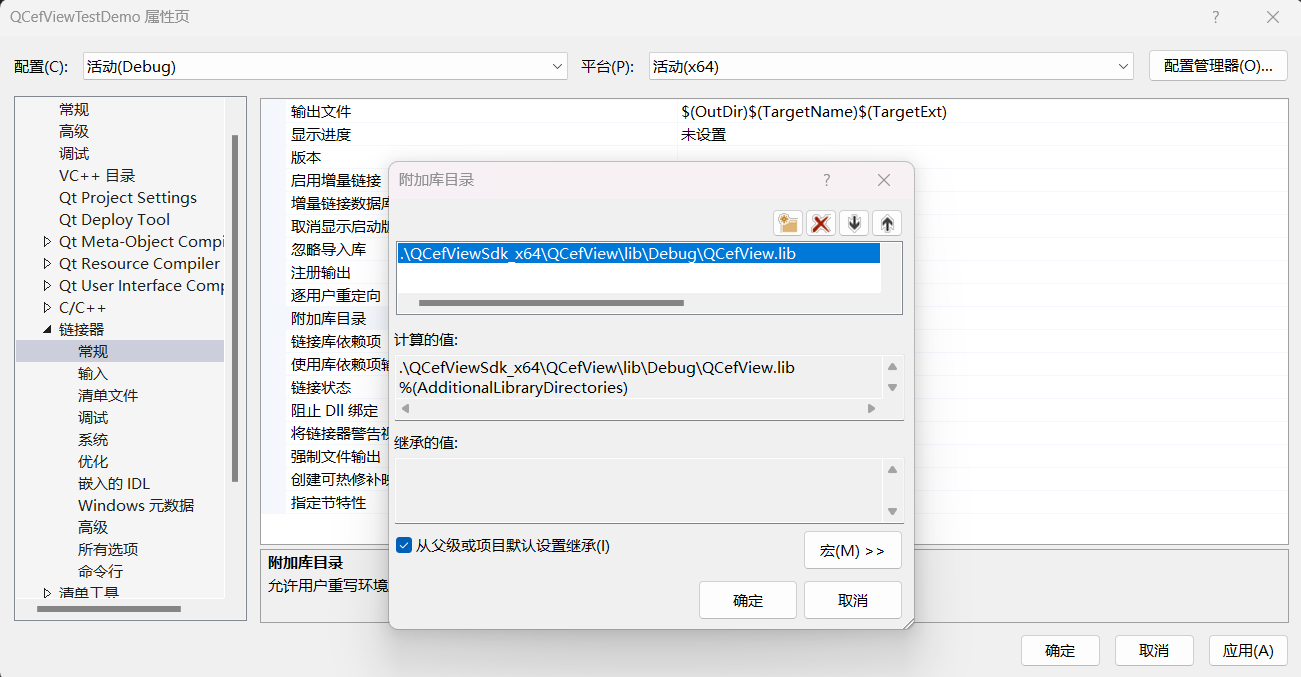This screenshot has height=677, width=1301.
Task: Select VC++ 目录 in tree
Action: (97, 176)
